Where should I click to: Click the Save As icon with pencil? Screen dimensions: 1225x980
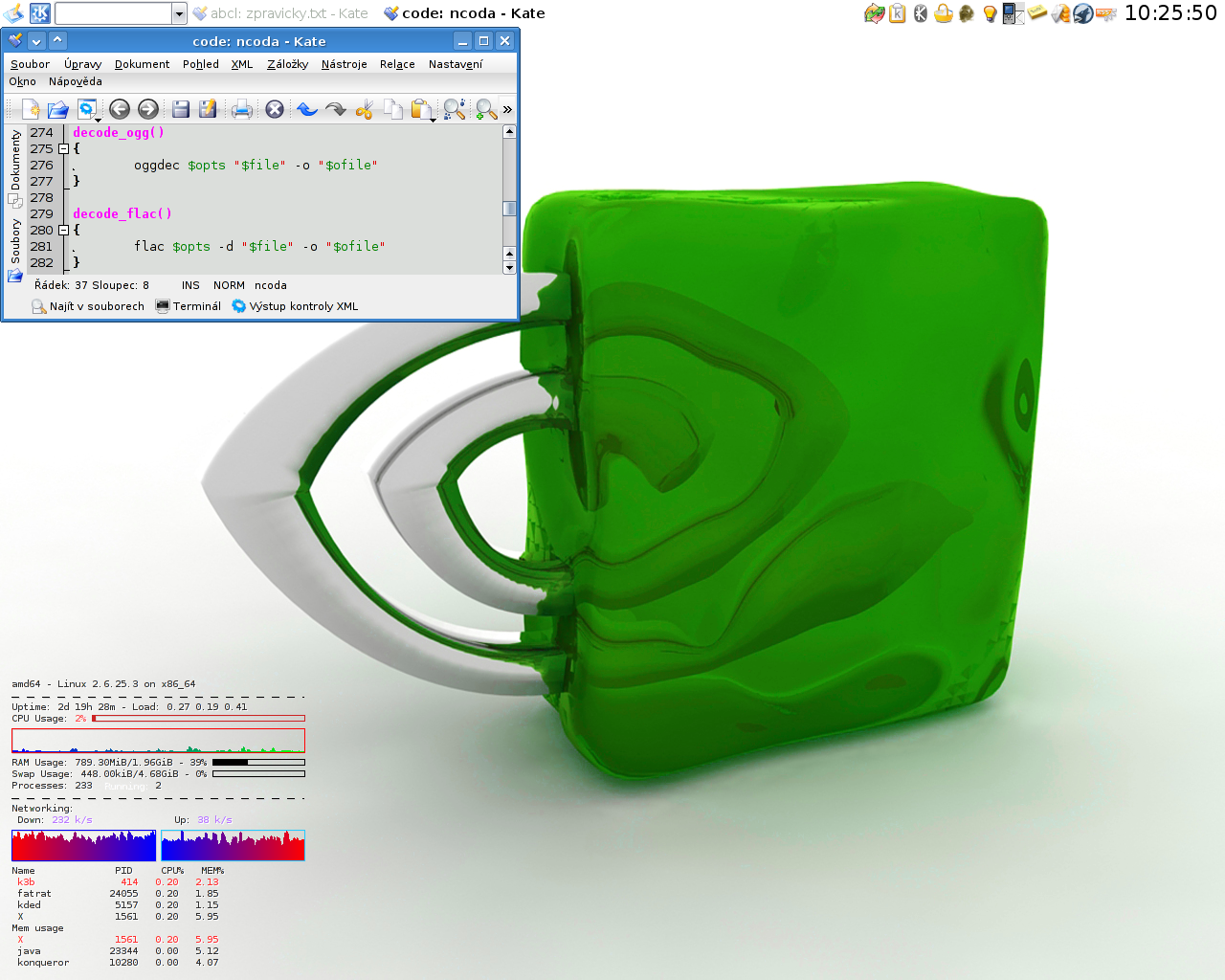(208, 109)
